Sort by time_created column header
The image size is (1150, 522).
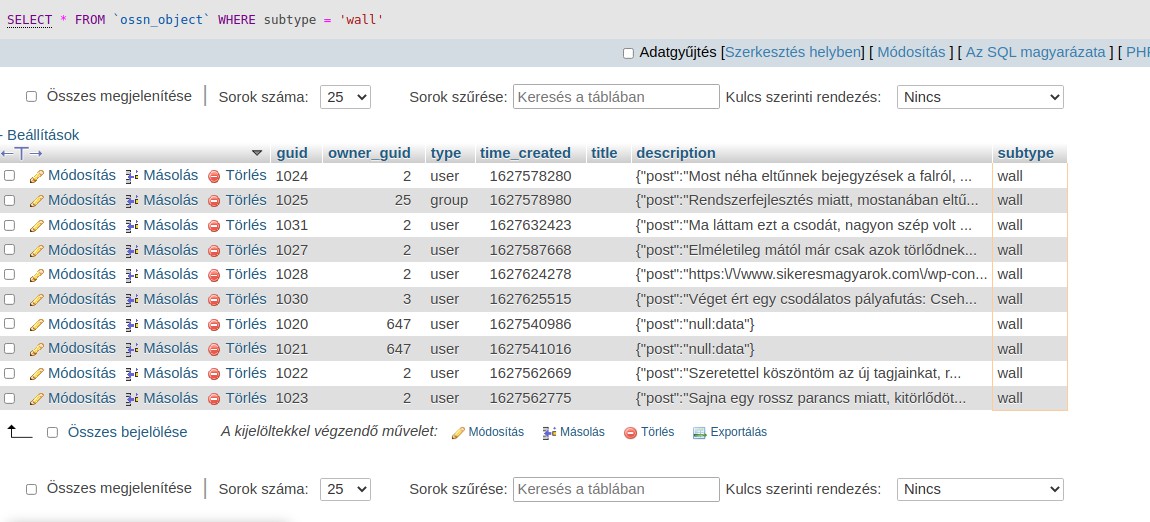point(525,153)
